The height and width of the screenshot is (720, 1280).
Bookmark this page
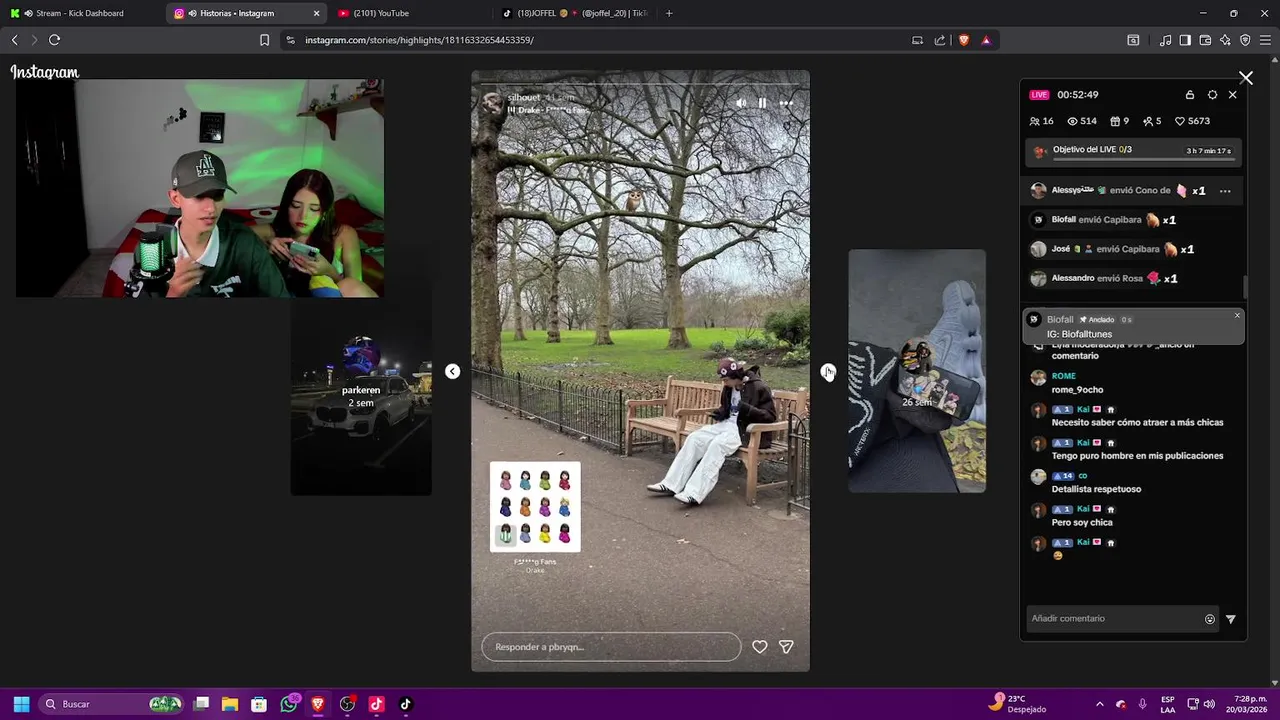(264, 40)
